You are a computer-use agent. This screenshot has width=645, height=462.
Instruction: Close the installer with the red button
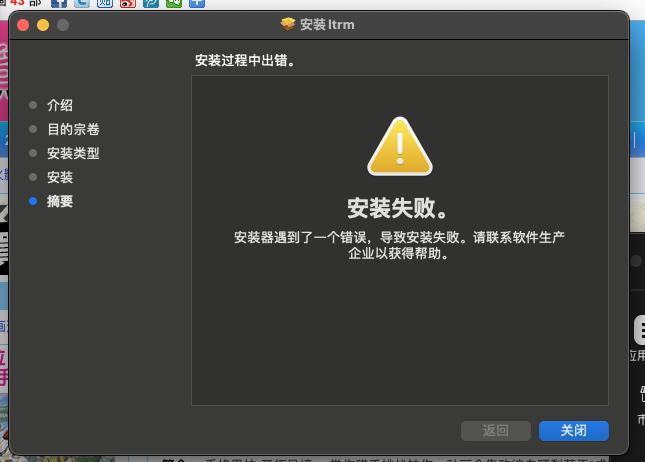click(x=23, y=25)
